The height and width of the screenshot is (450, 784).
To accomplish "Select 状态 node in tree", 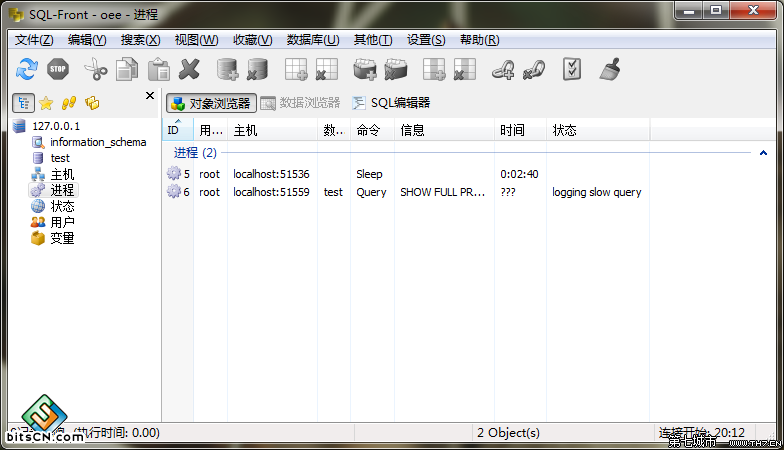I will 62,206.
